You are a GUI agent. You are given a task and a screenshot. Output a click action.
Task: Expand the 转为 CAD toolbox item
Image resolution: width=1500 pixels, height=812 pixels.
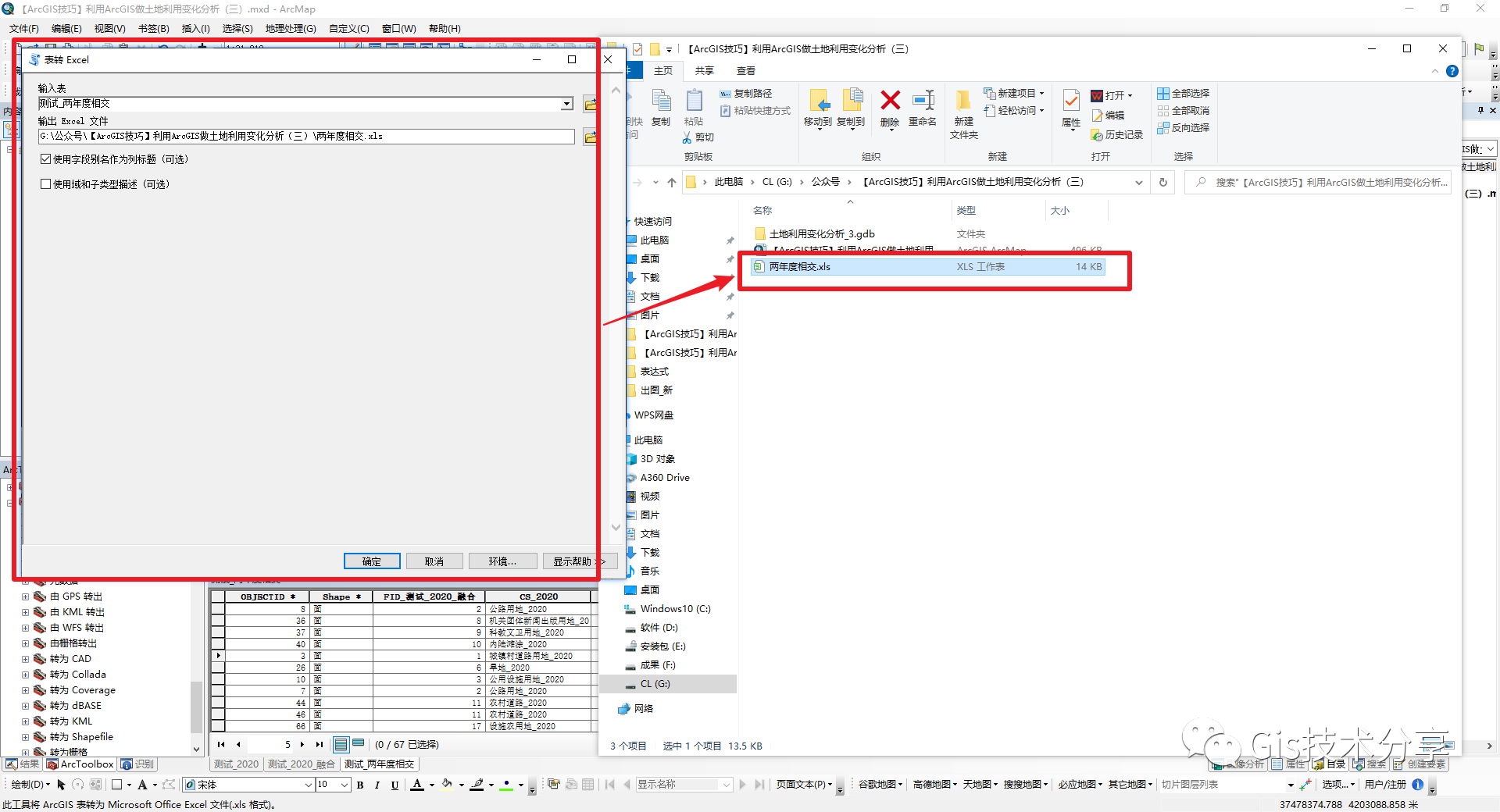pyautogui.click(x=25, y=659)
